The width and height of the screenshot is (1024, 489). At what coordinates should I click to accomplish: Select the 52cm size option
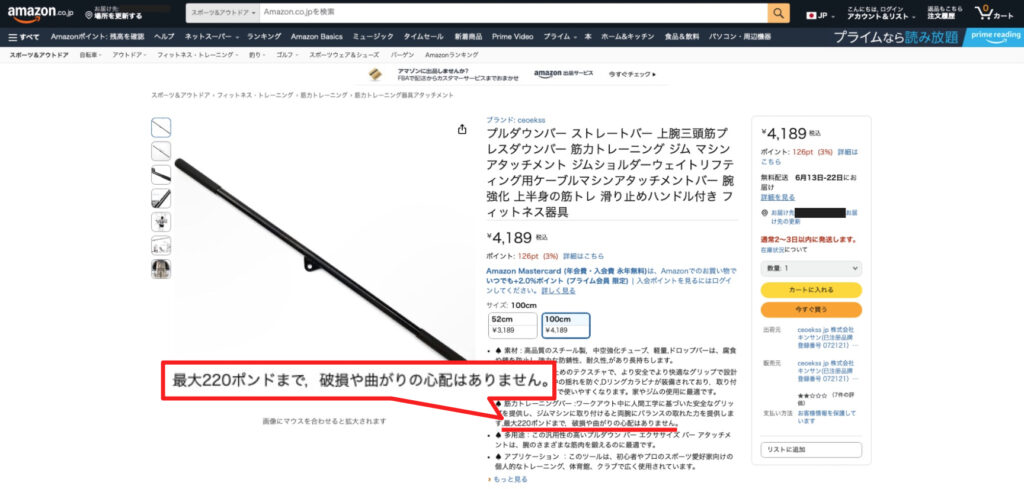(x=512, y=325)
